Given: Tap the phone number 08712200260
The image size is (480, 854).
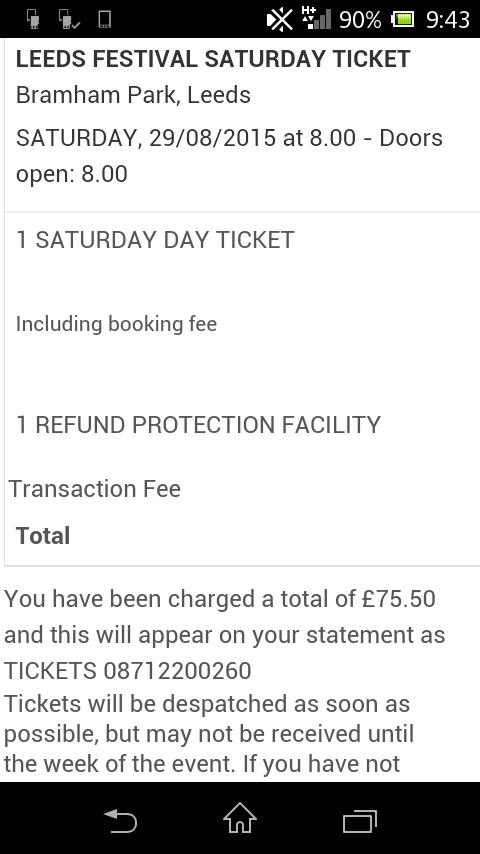Looking at the screenshot, I should coord(177,670).
